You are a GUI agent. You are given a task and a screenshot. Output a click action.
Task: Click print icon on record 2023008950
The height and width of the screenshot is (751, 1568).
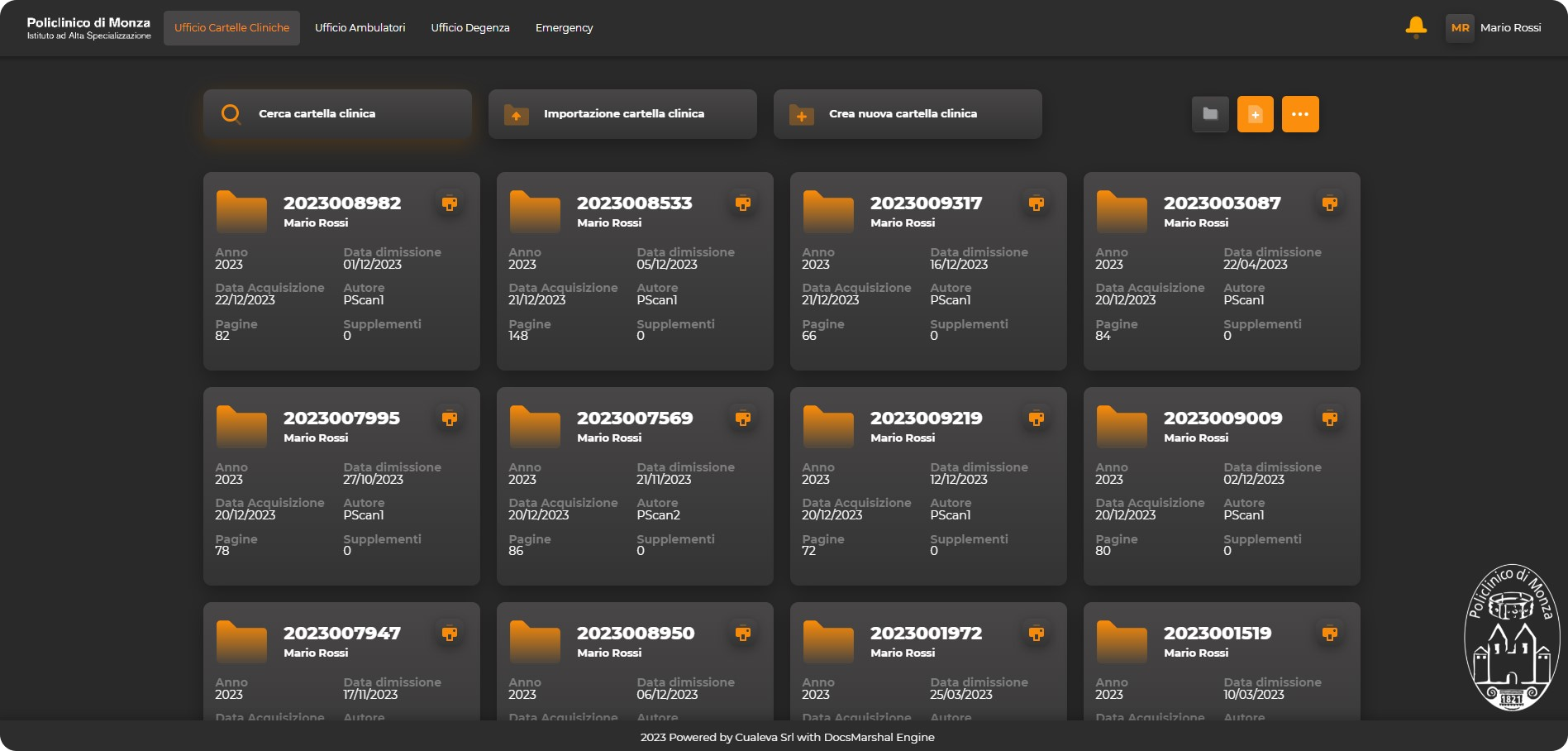(x=743, y=634)
